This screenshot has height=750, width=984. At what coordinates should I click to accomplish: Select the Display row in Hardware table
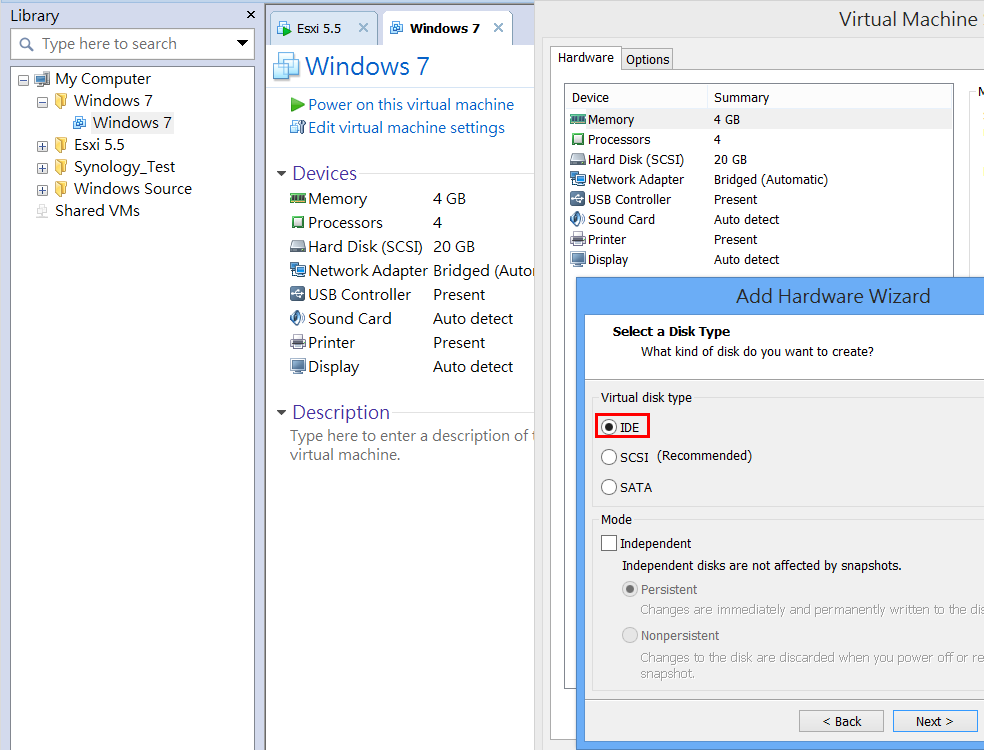(x=759, y=260)
